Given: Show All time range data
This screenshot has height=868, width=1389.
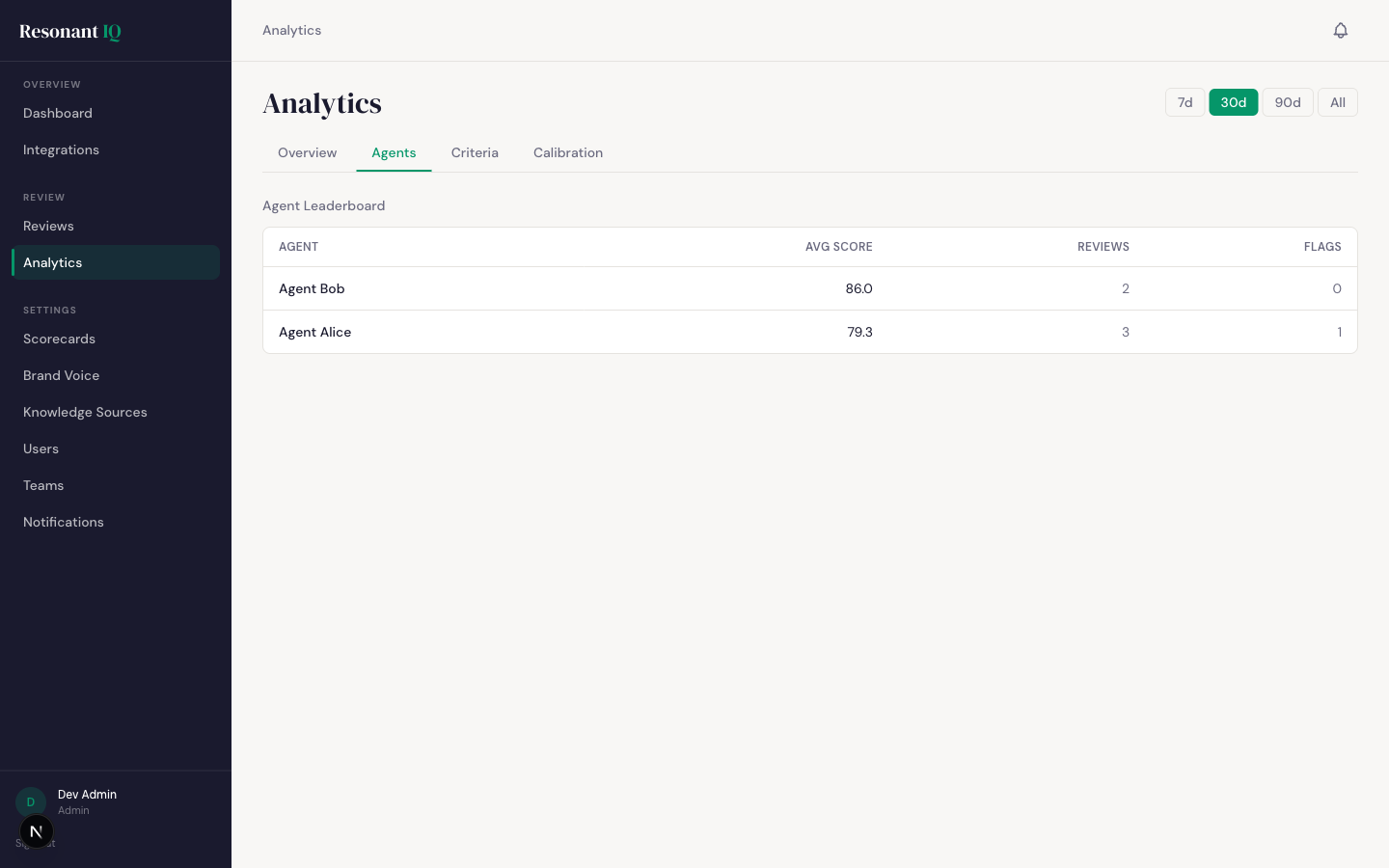Looking at the screenshot, I should point(1337,102).
